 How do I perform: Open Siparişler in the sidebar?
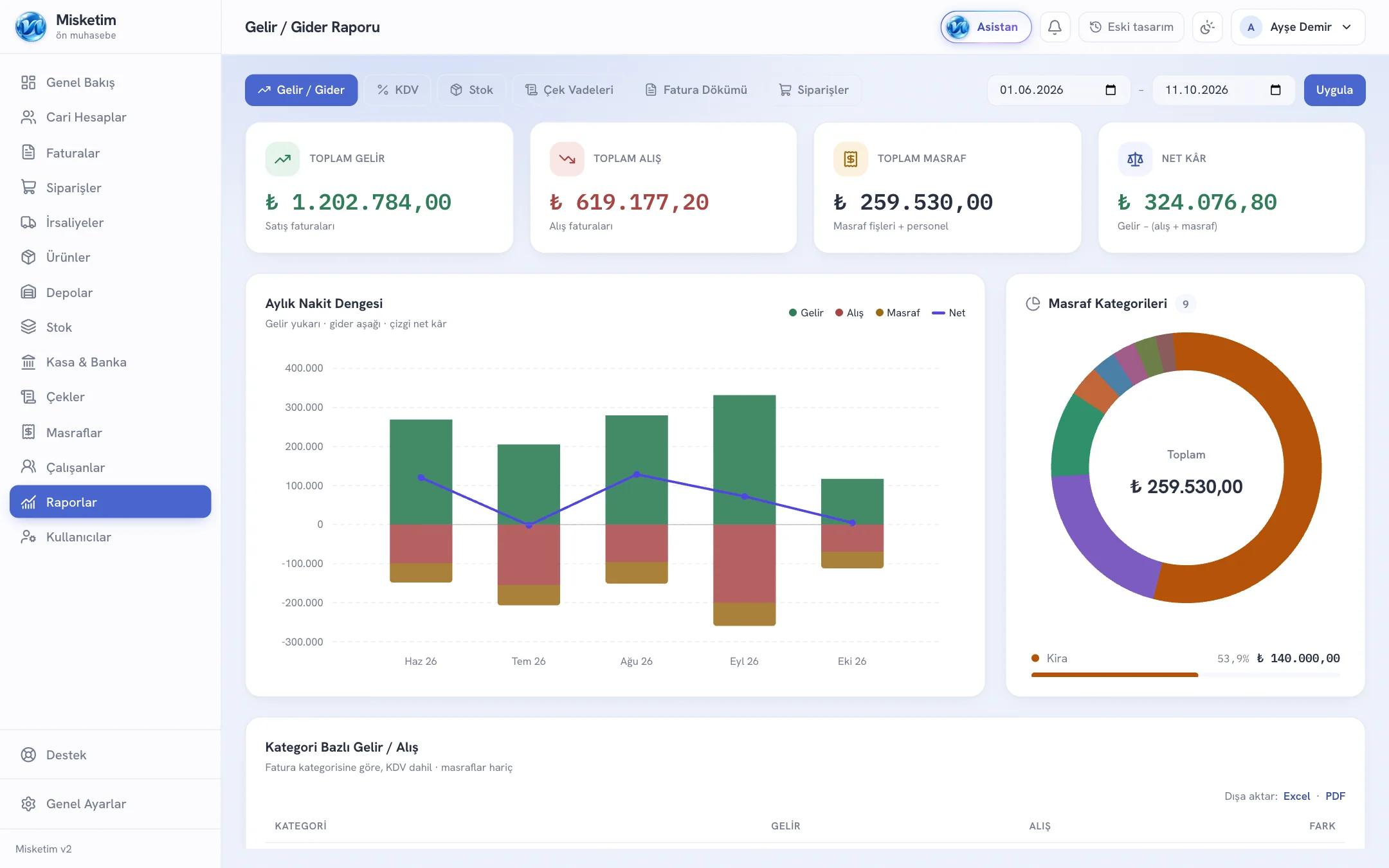click(x=111, y=187)
